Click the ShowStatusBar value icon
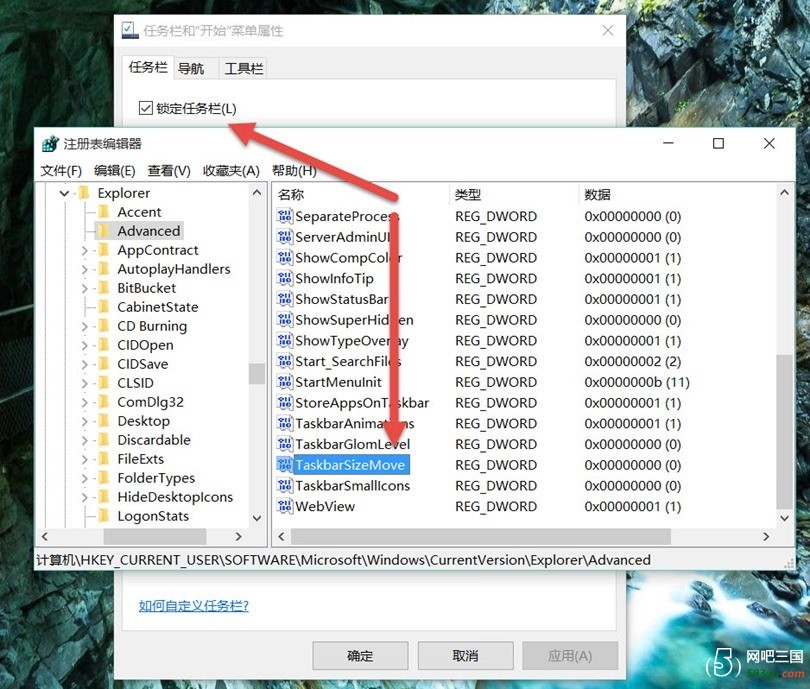 click(285, 299)
